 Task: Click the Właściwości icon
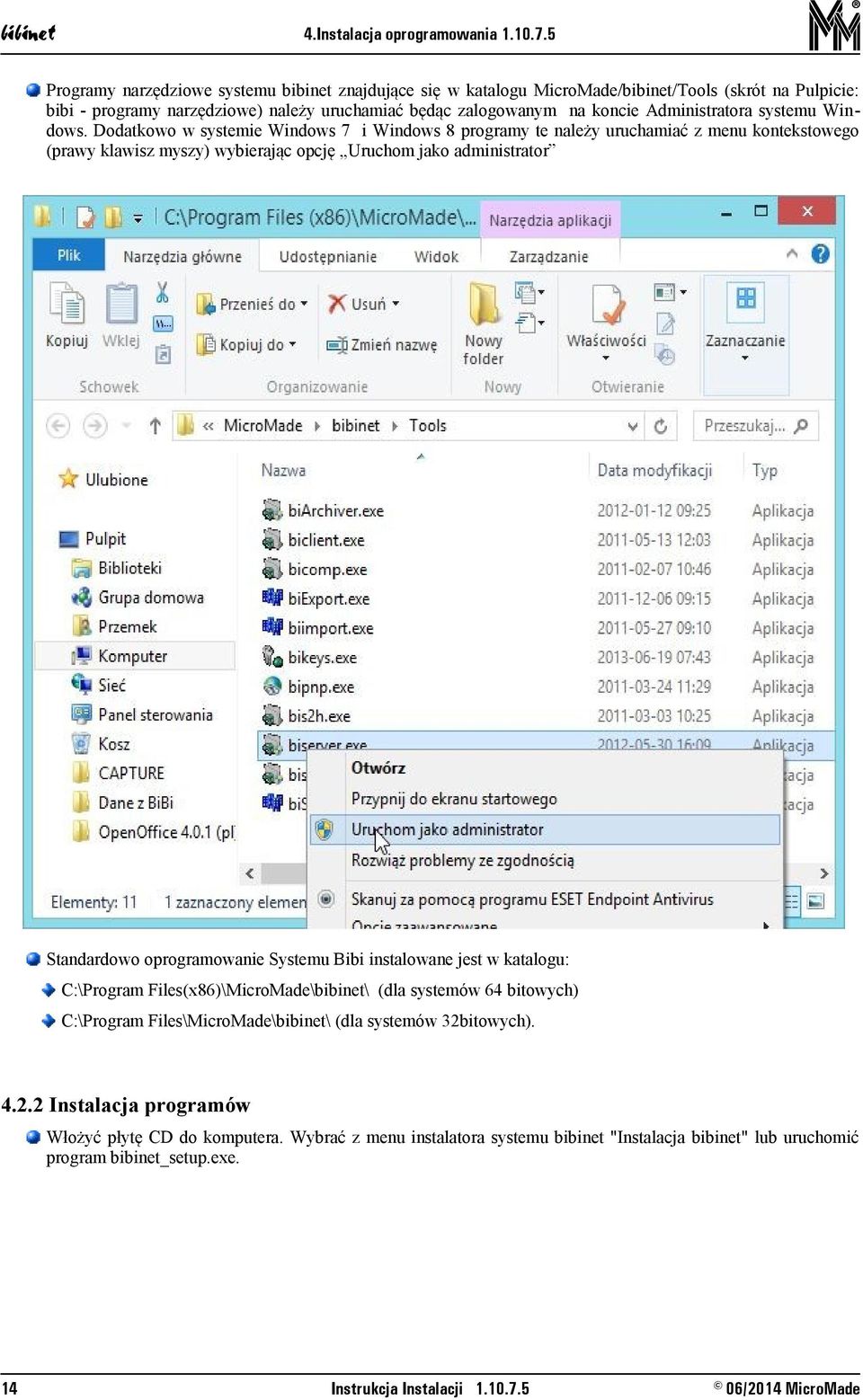608,305
